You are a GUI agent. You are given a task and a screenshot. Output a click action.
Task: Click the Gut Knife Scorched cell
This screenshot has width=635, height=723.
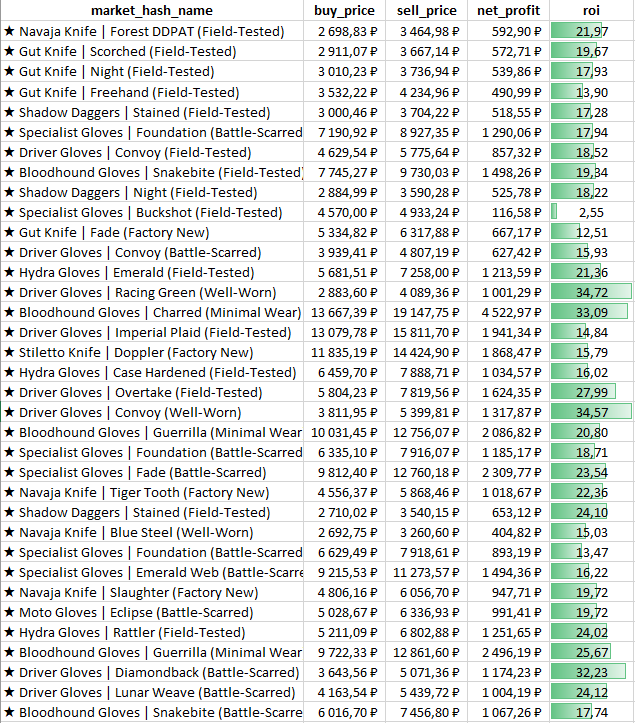pyautogui.click(x=152, y=51)
